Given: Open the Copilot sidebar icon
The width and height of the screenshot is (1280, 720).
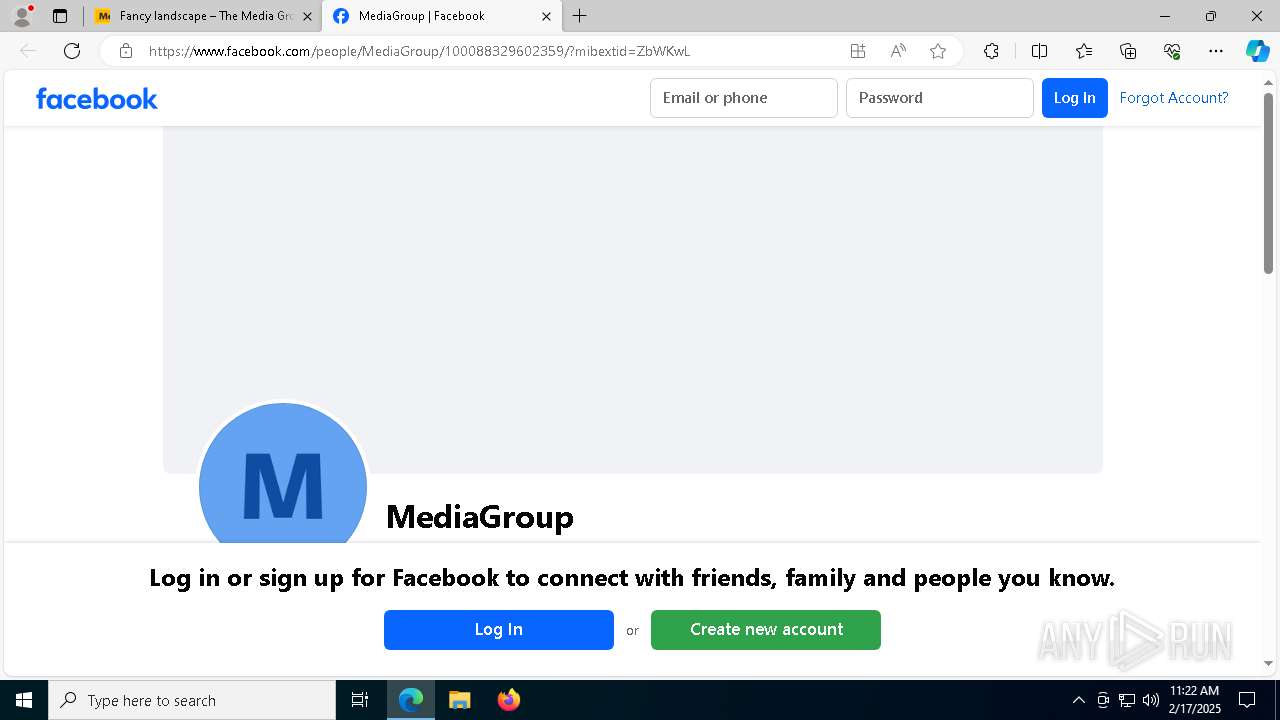Looking at the screenshot, I should tap(1257, 51).
